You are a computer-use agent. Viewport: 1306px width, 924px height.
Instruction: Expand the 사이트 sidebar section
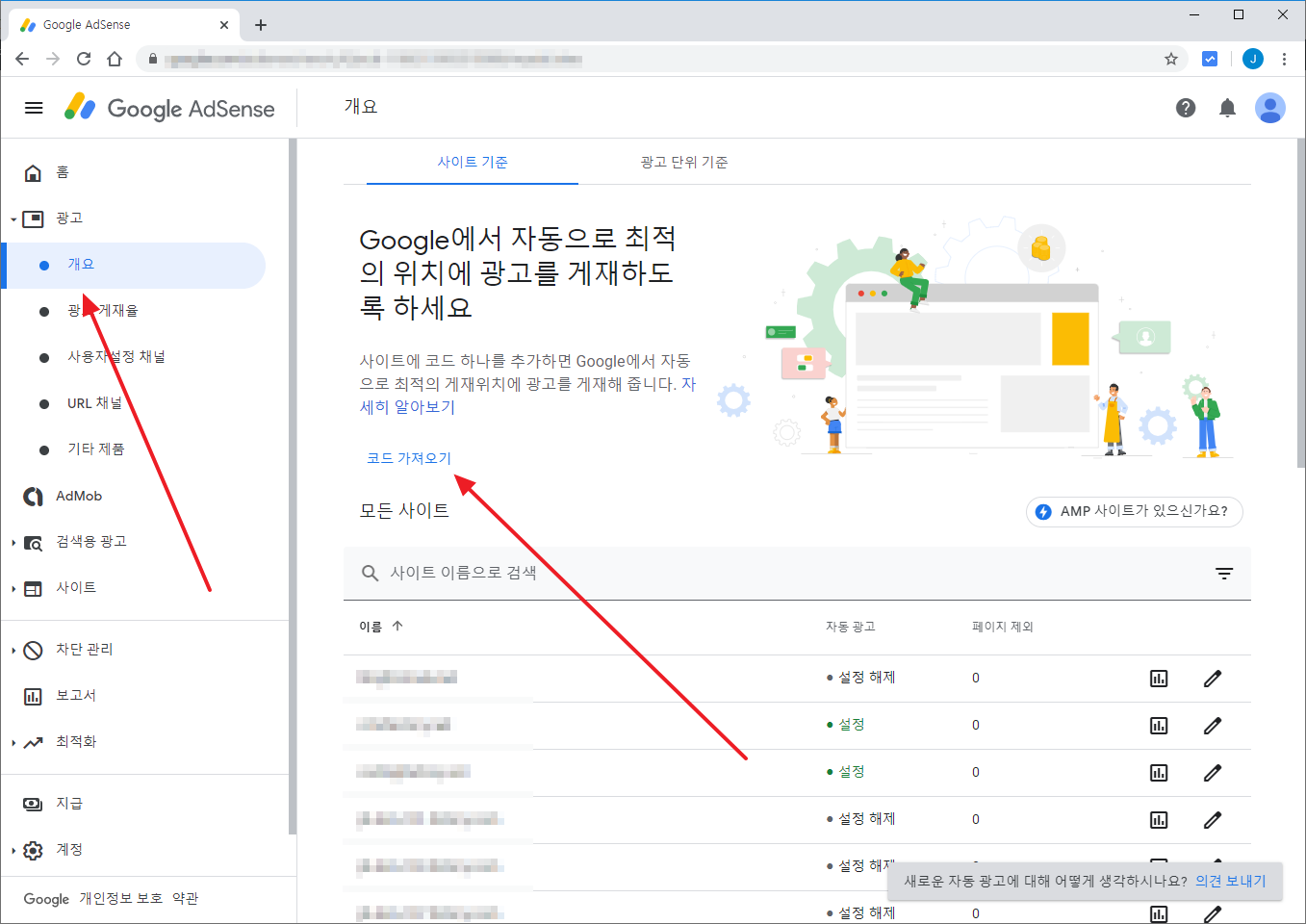pos(13,589)
